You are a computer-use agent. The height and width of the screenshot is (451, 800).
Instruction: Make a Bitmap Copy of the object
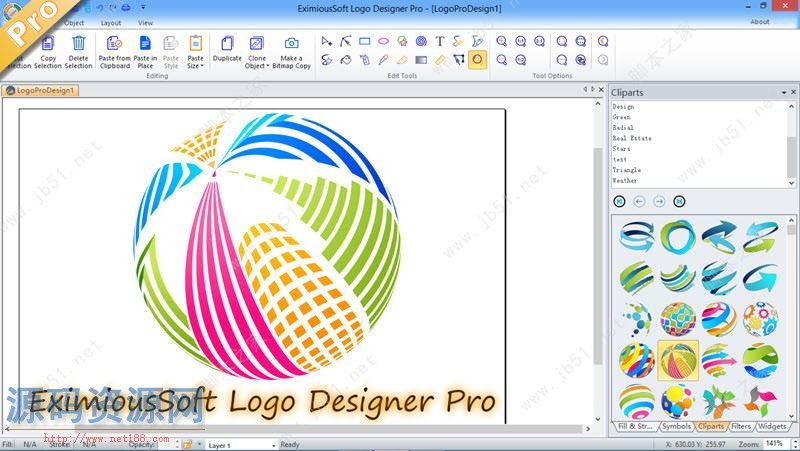click(x=291, y=52)
